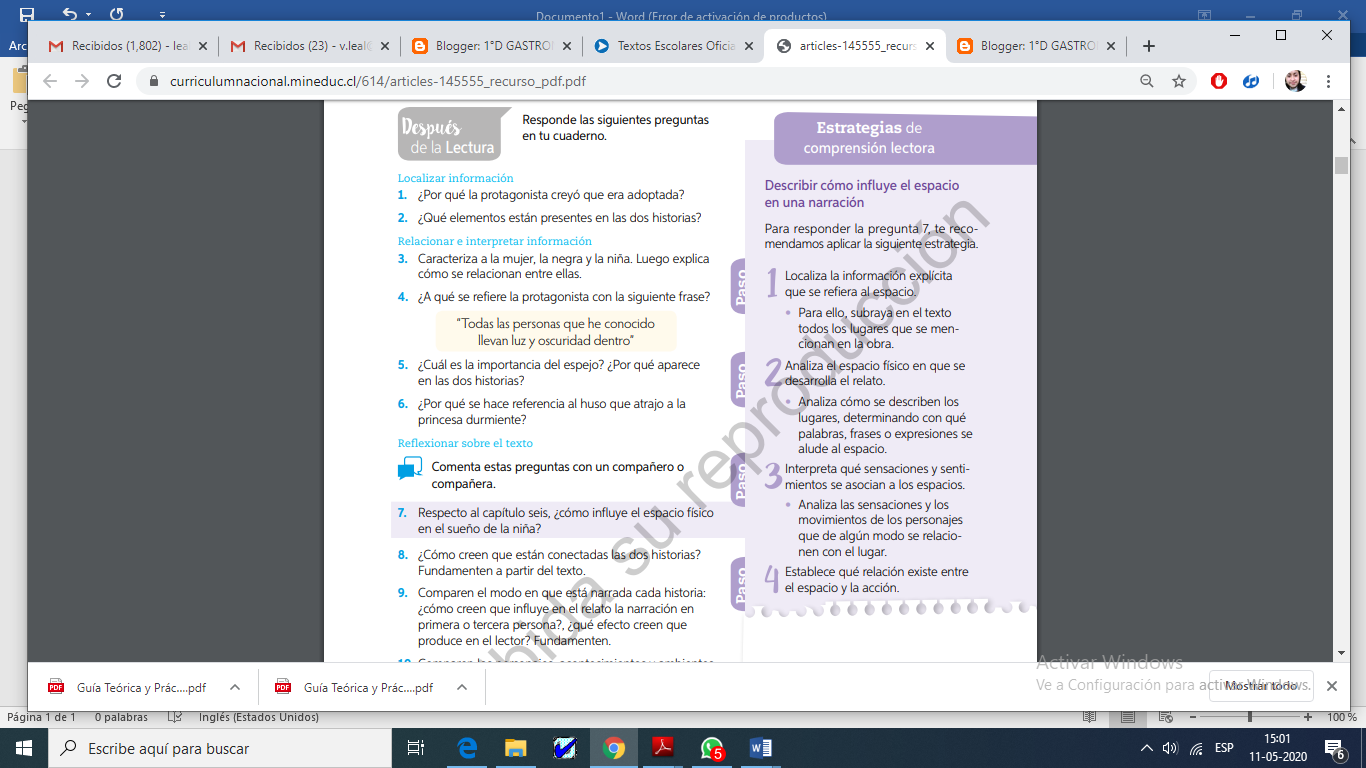Image resolution: width=1366 pixels, height=768 pixels.
Task: Click the PDF vertical scrollbar thumb
Action: click(1341, 165)
